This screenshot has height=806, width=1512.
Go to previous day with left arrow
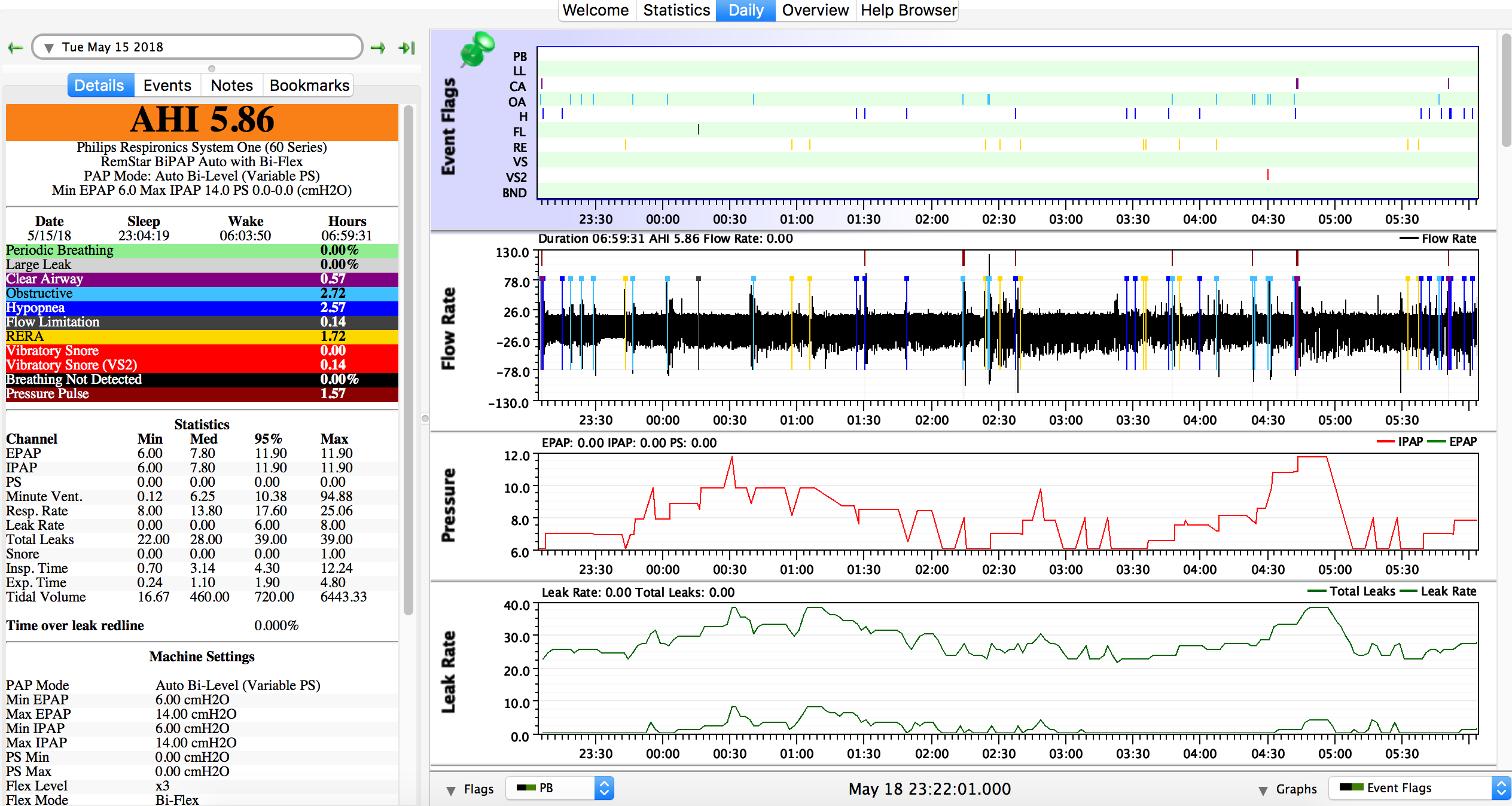coord(15,48)
